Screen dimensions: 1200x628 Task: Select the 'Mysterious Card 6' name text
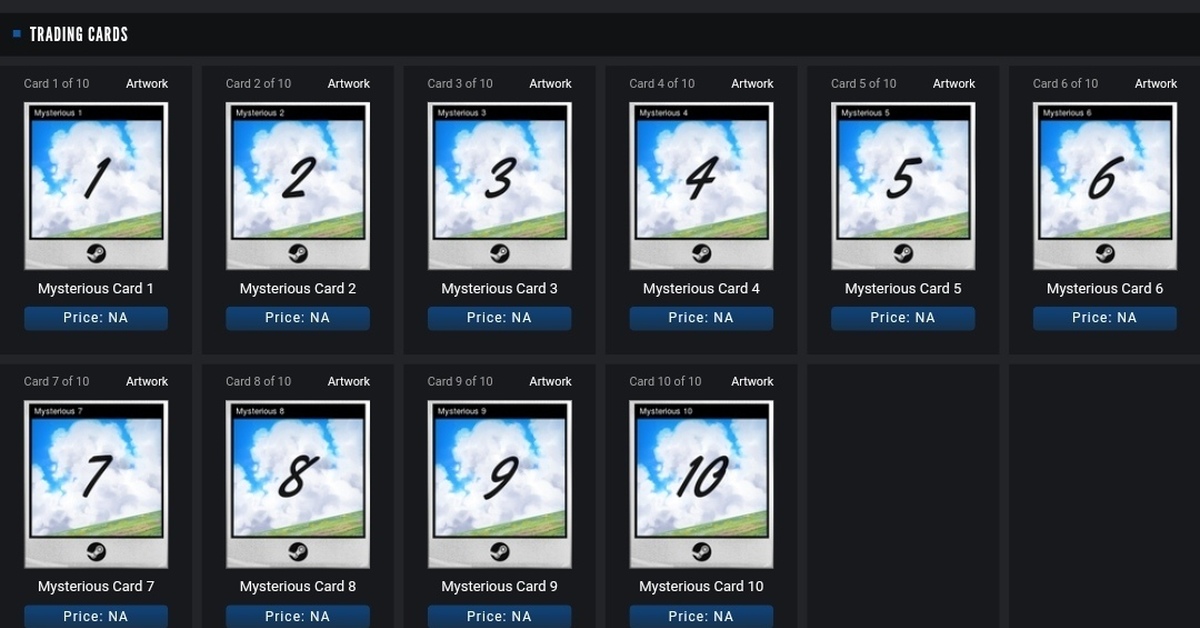click(x=1105, y=289)
